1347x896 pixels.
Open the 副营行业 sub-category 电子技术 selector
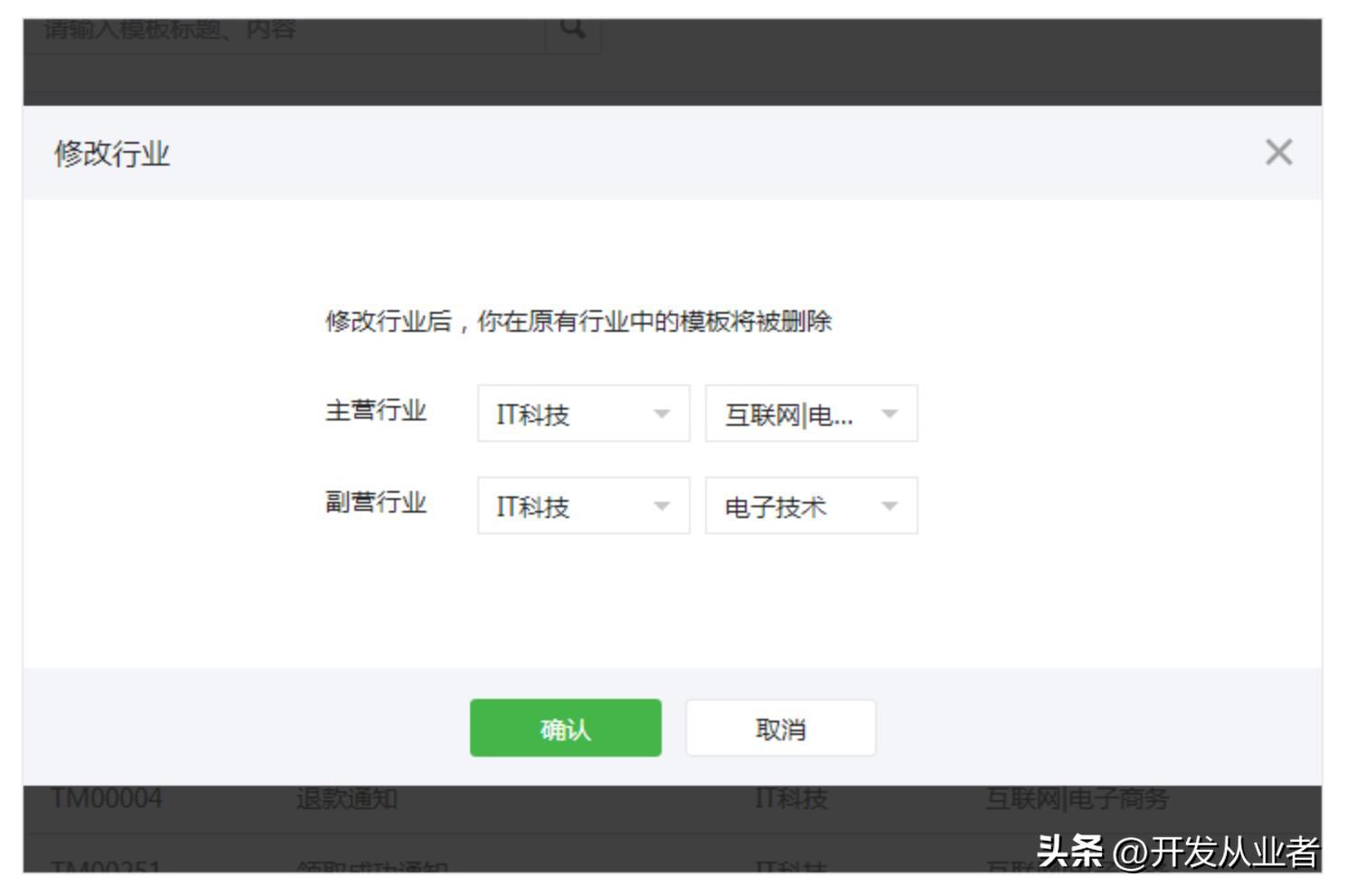(809, 506)
